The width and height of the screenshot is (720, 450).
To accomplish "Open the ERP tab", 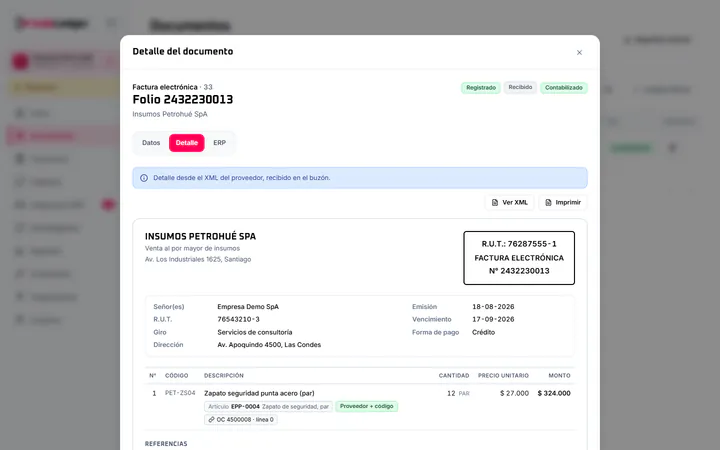I will [x=219, y=143].
